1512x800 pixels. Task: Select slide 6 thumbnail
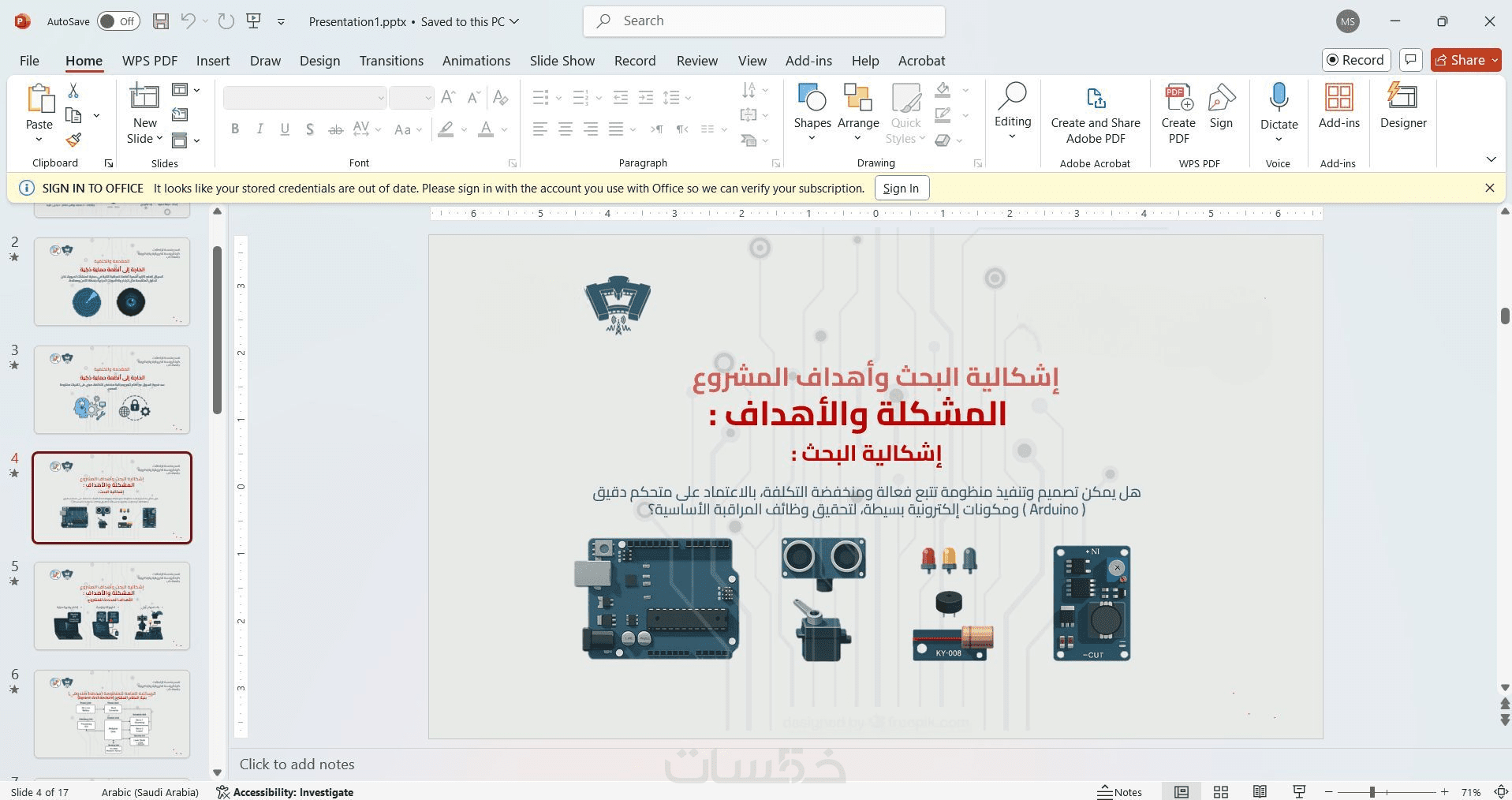point(112,714)
